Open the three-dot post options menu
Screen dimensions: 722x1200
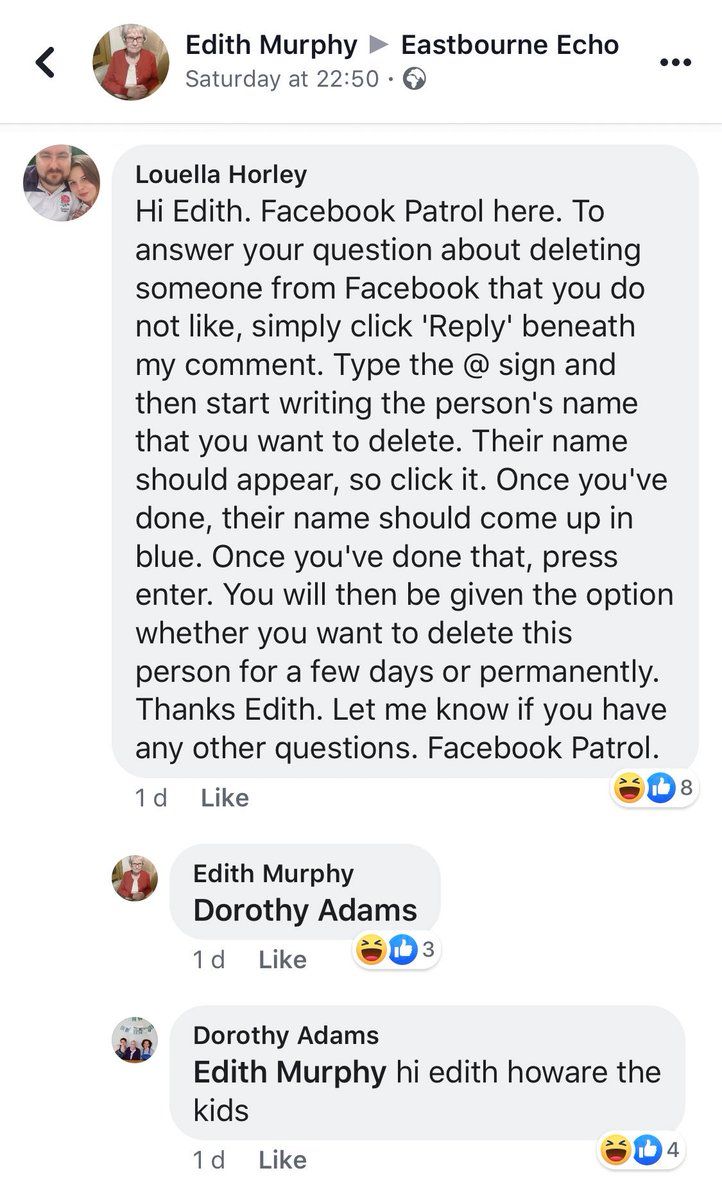click(x=675, y=62)
